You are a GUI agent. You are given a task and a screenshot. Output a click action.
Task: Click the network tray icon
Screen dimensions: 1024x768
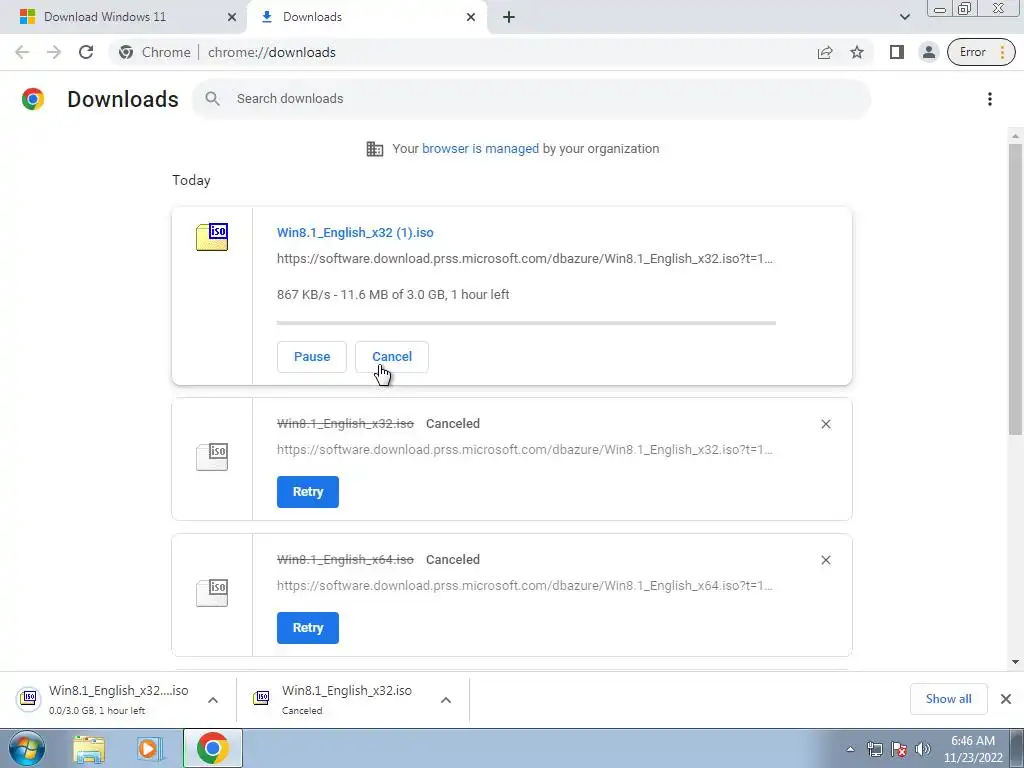[x=874, y=749]
